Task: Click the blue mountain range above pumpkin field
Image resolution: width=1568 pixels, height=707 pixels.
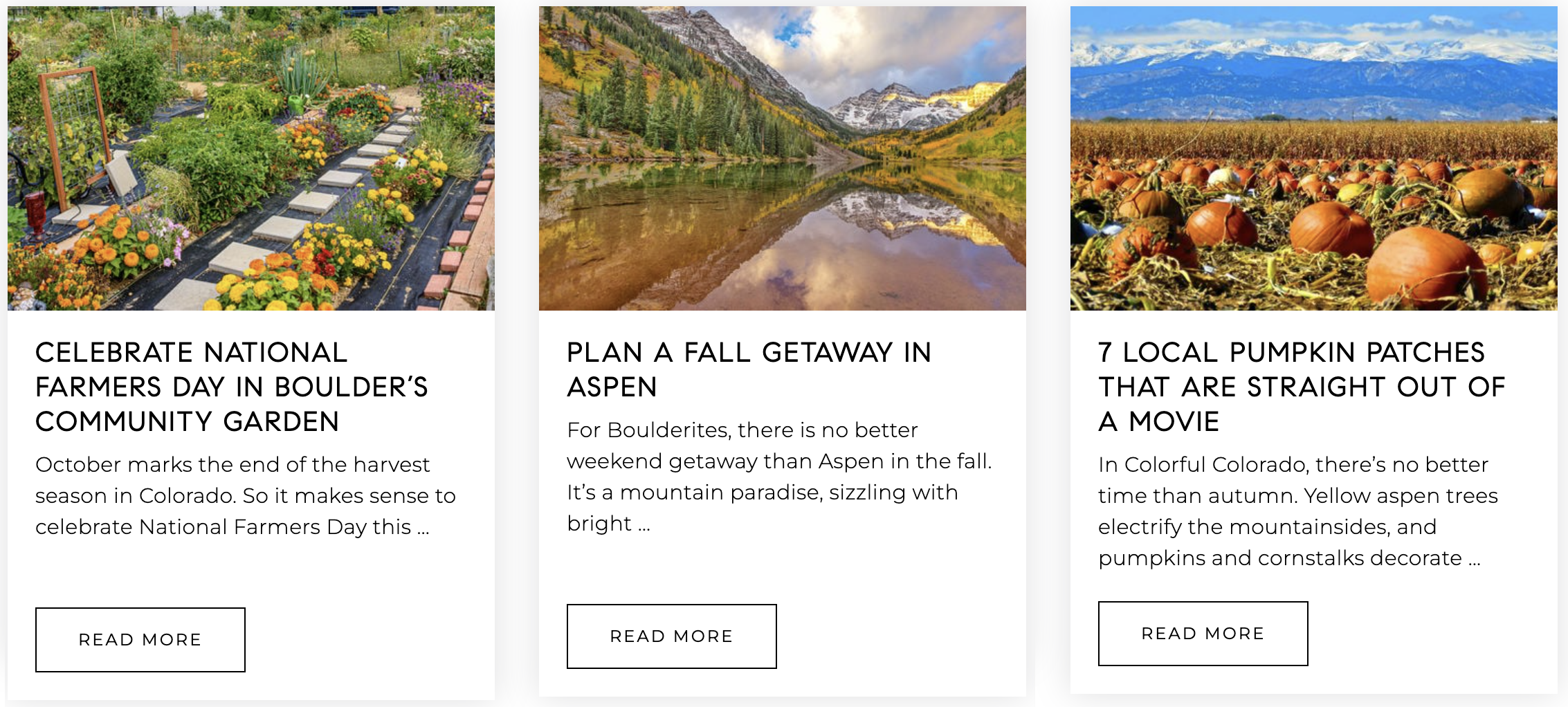Action: (x=1313, y=83)
